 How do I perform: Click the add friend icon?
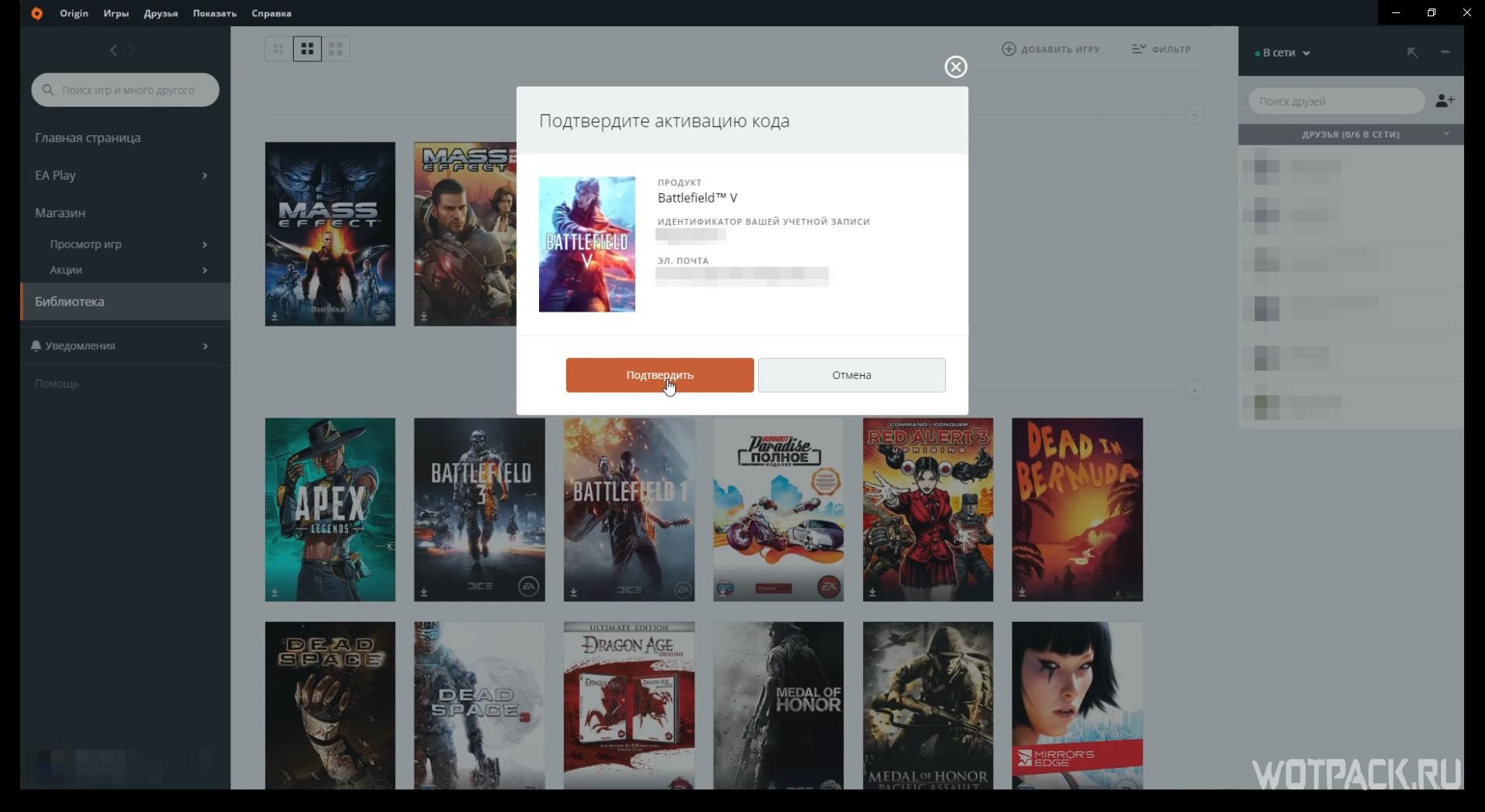pyautogui.click(x=1444, y=101)
